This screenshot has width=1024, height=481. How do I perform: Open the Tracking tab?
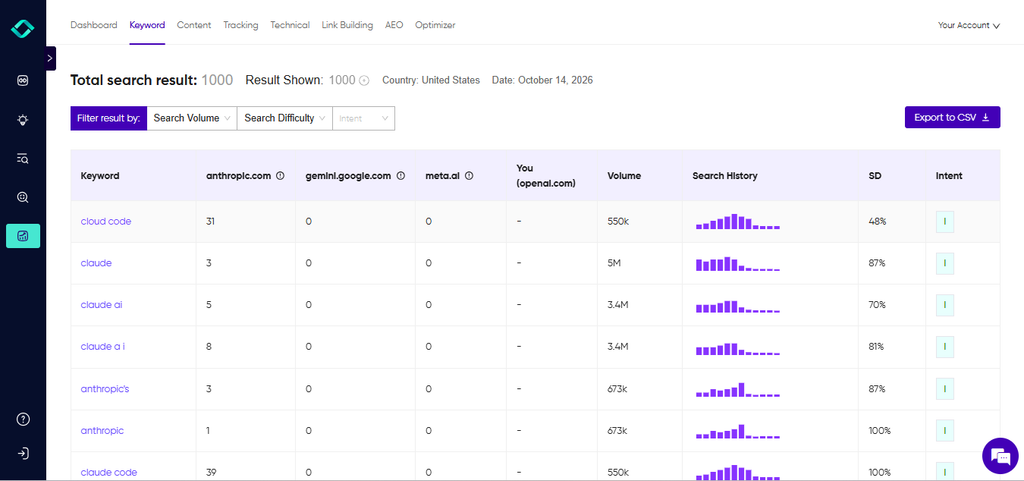point(240,25)
